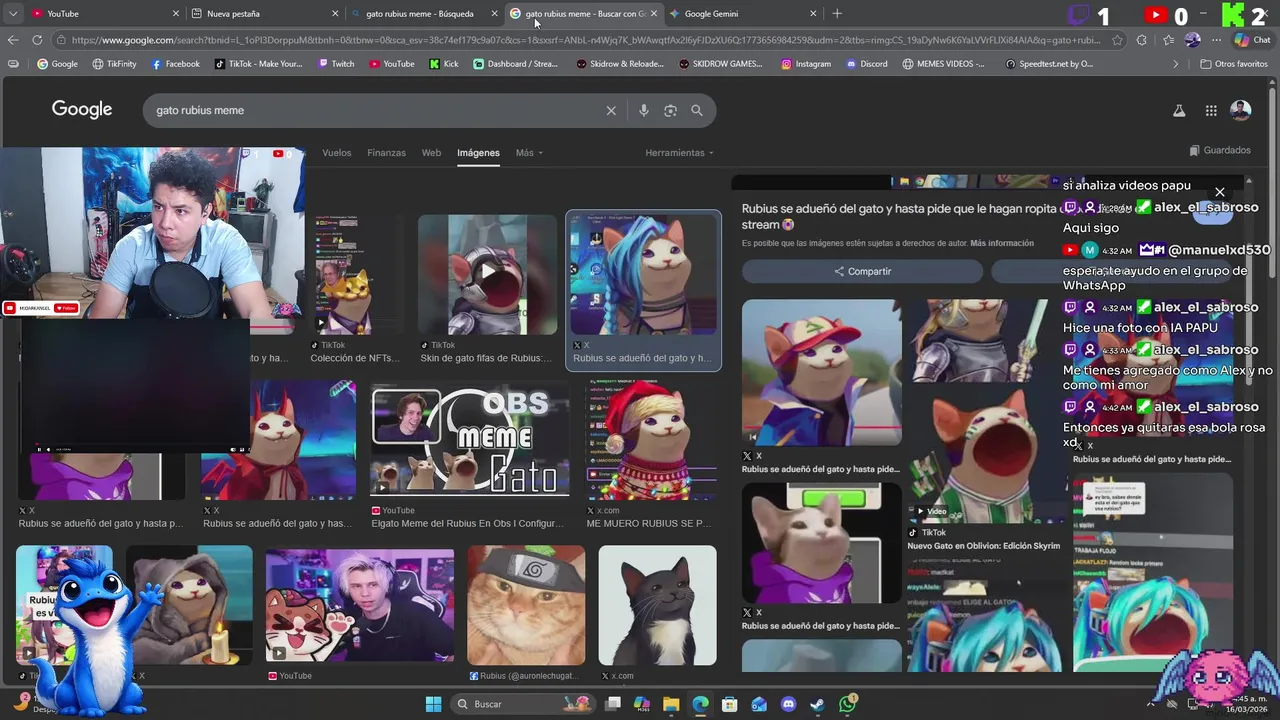
Task: Go back with the browser back arrow
Action: pyautogui.click(x=13, y=40)
